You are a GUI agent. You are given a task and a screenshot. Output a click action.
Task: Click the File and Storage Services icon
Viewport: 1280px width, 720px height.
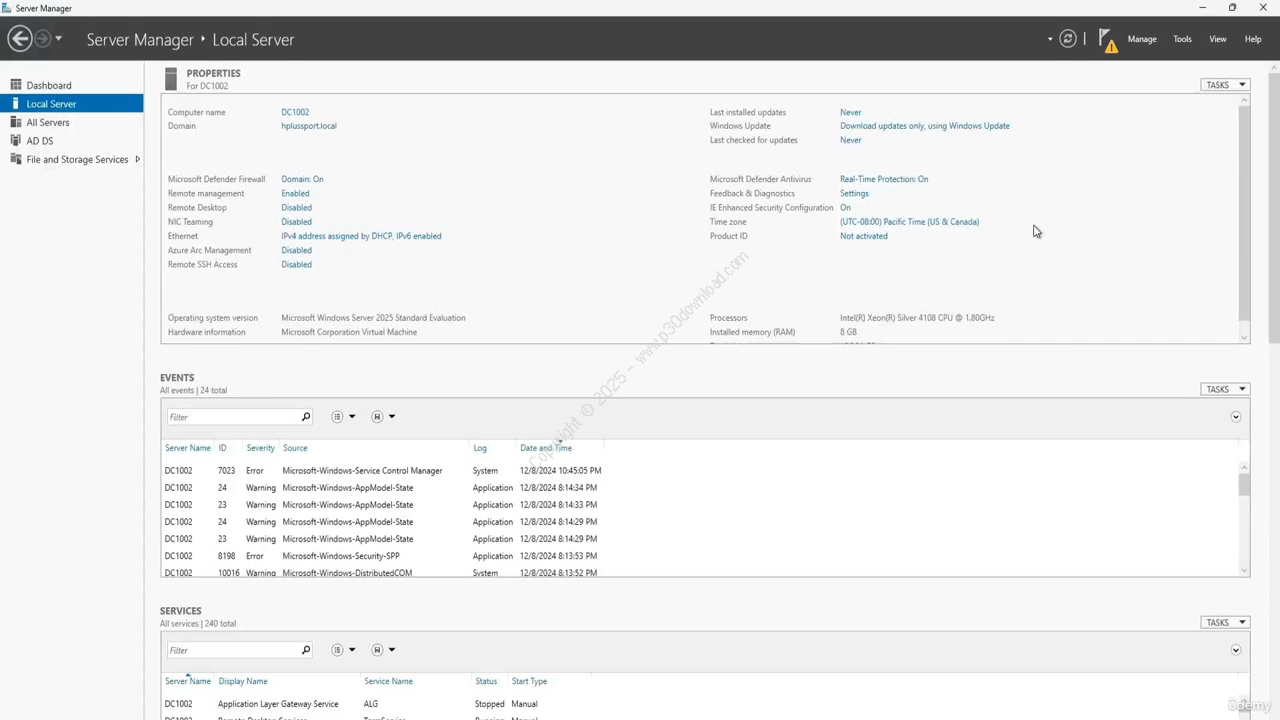click(x=16, y=159)
